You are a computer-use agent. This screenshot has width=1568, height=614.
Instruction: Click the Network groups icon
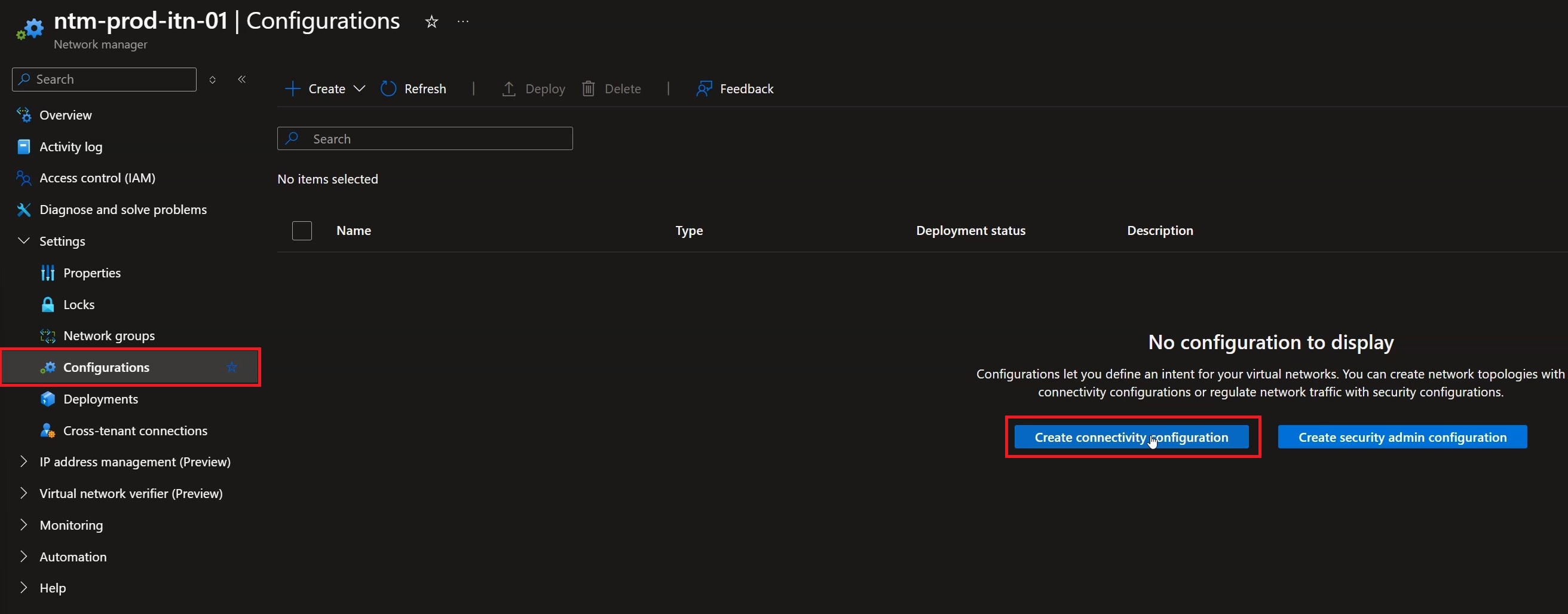47,335
